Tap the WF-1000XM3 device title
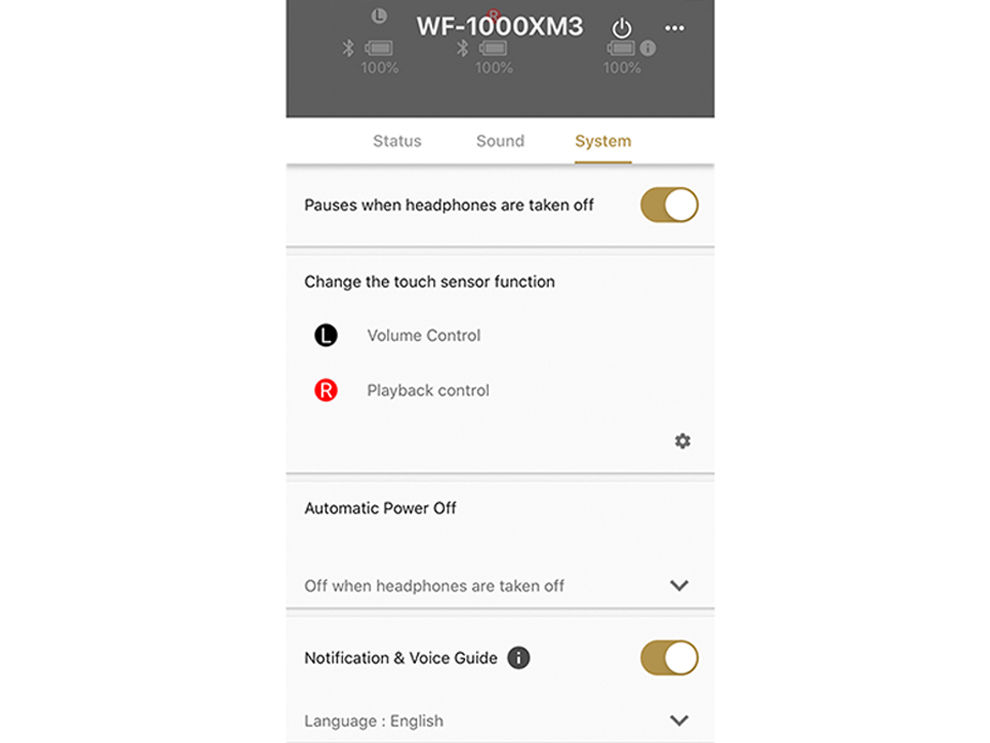The width and height of the screenshot is (990, 743). click(x=500, y=27)
